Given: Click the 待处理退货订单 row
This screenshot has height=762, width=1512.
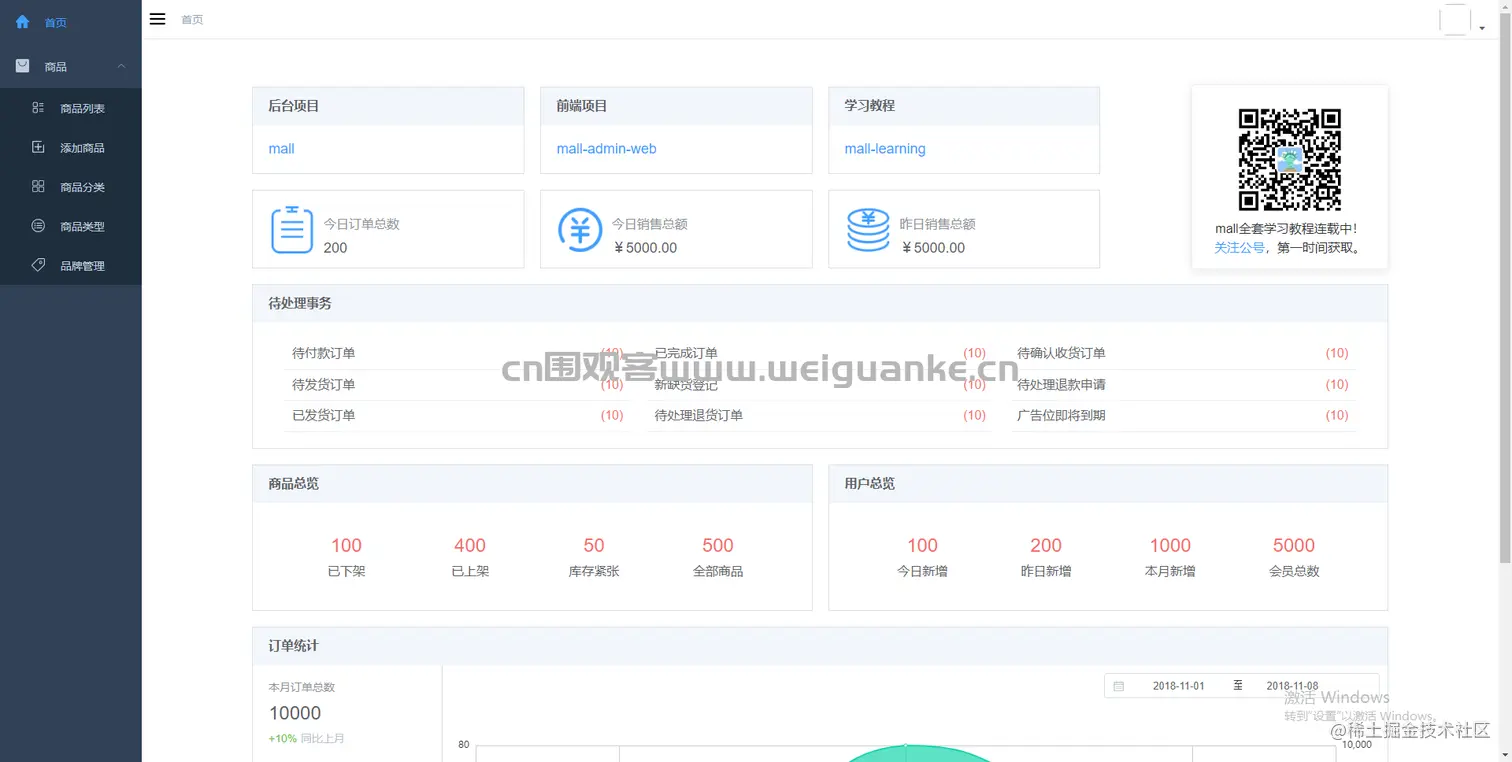Looking at the screenshot, I should click(820, 415).
